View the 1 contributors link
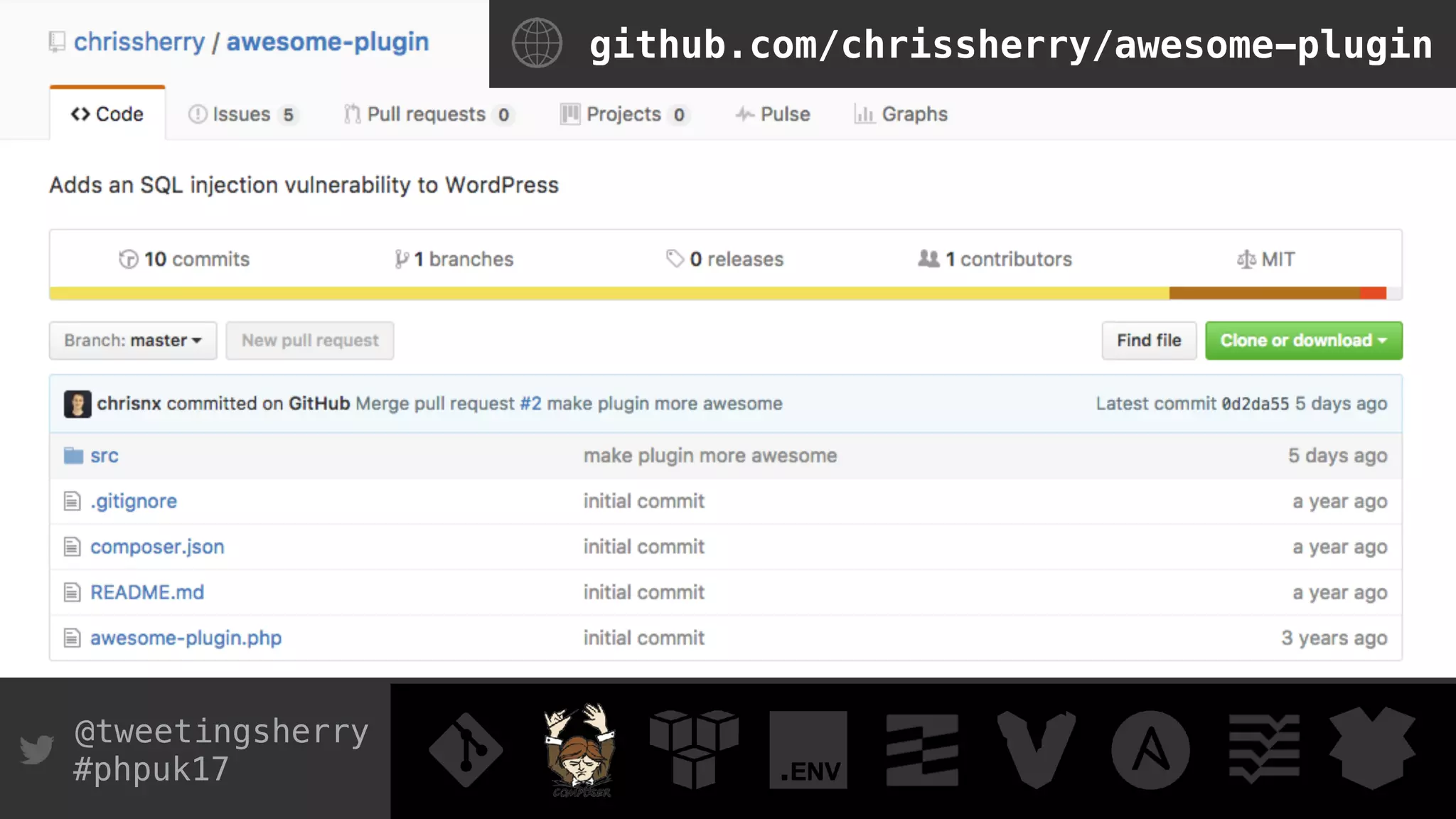Image resolution: width=1456 pixels, height=819 pixels. (1009, 259)
